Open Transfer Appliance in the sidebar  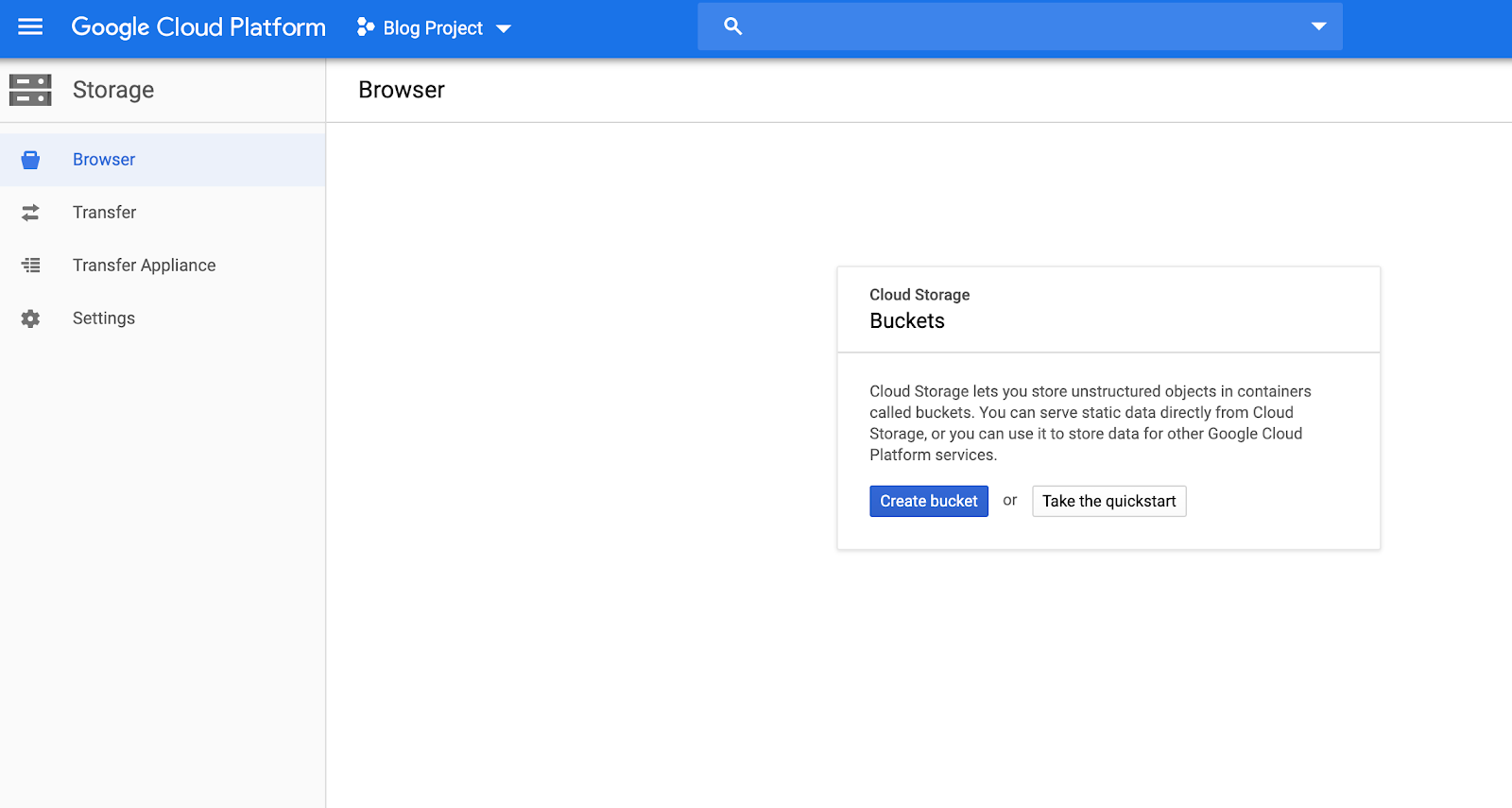(163, 266)
